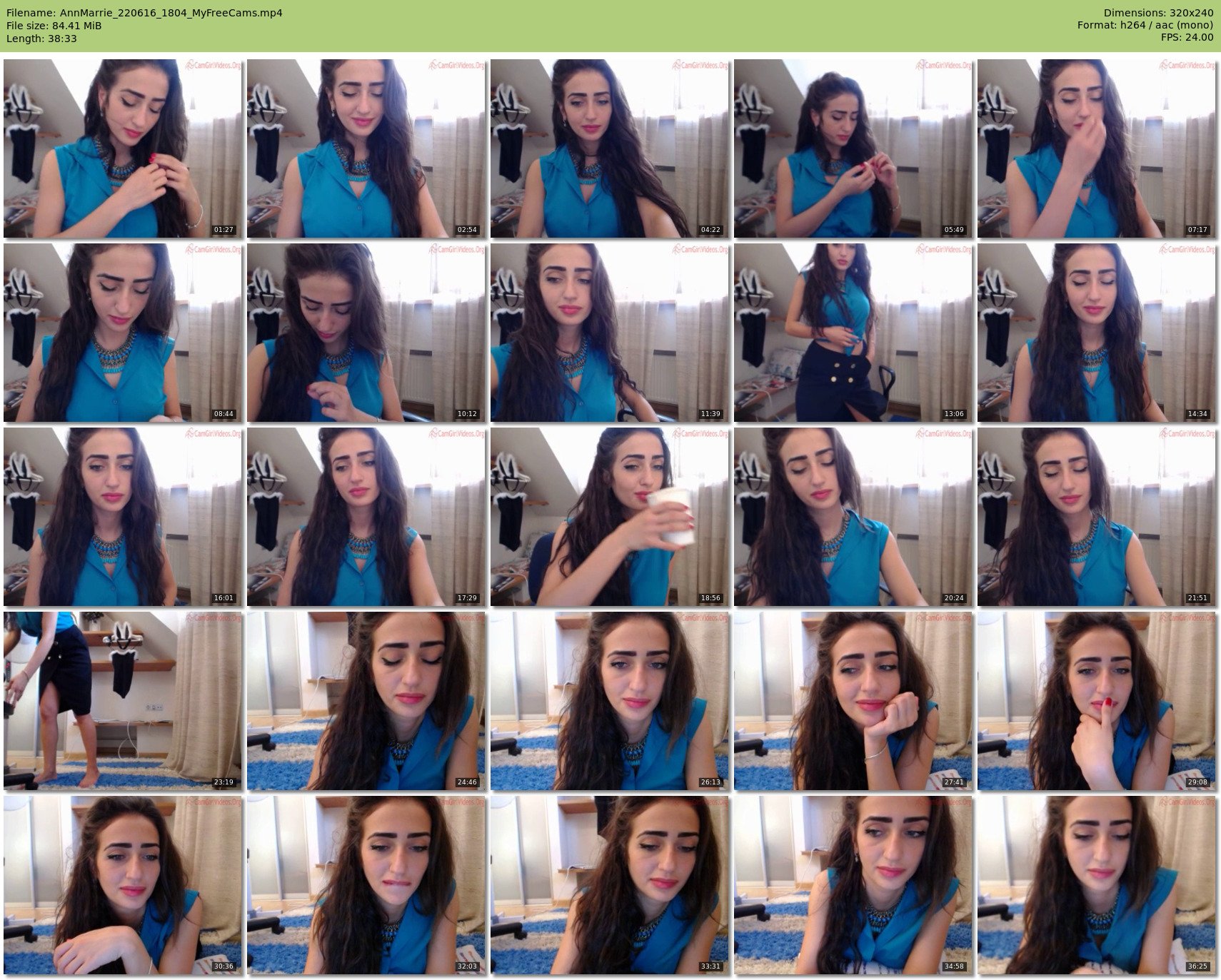Open the cup-drinking frame at 18:56
The height and width of the screenshot is (980, 1221).
(x=610, y=517)
